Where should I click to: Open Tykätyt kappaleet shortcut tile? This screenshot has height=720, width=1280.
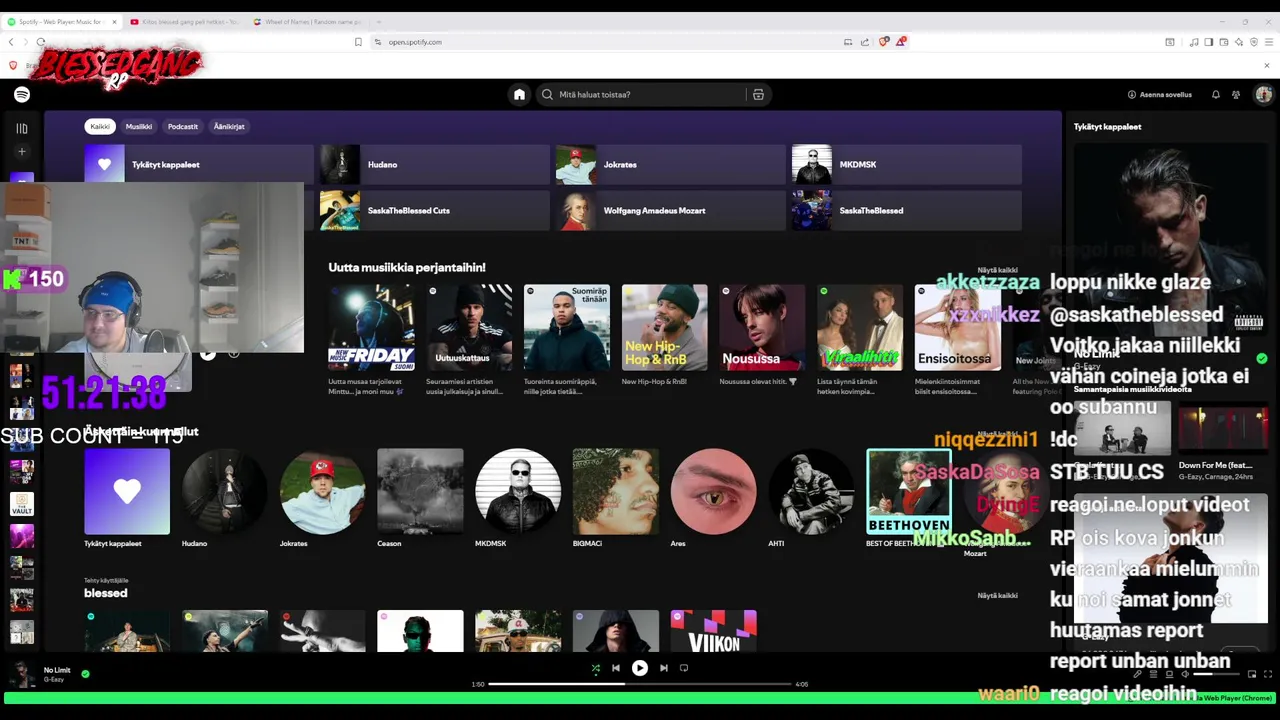pos(199,164)
